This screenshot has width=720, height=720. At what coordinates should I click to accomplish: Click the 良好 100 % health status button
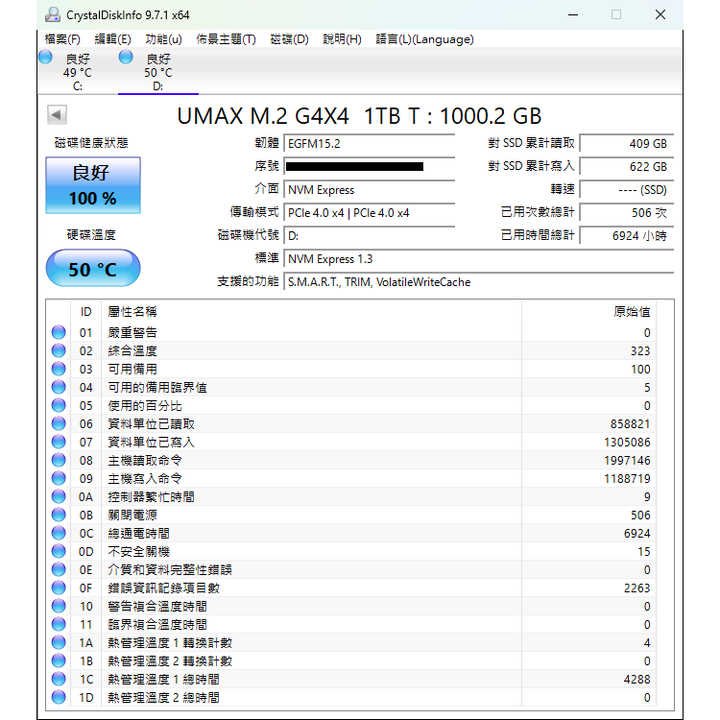[x=93, y=185]
